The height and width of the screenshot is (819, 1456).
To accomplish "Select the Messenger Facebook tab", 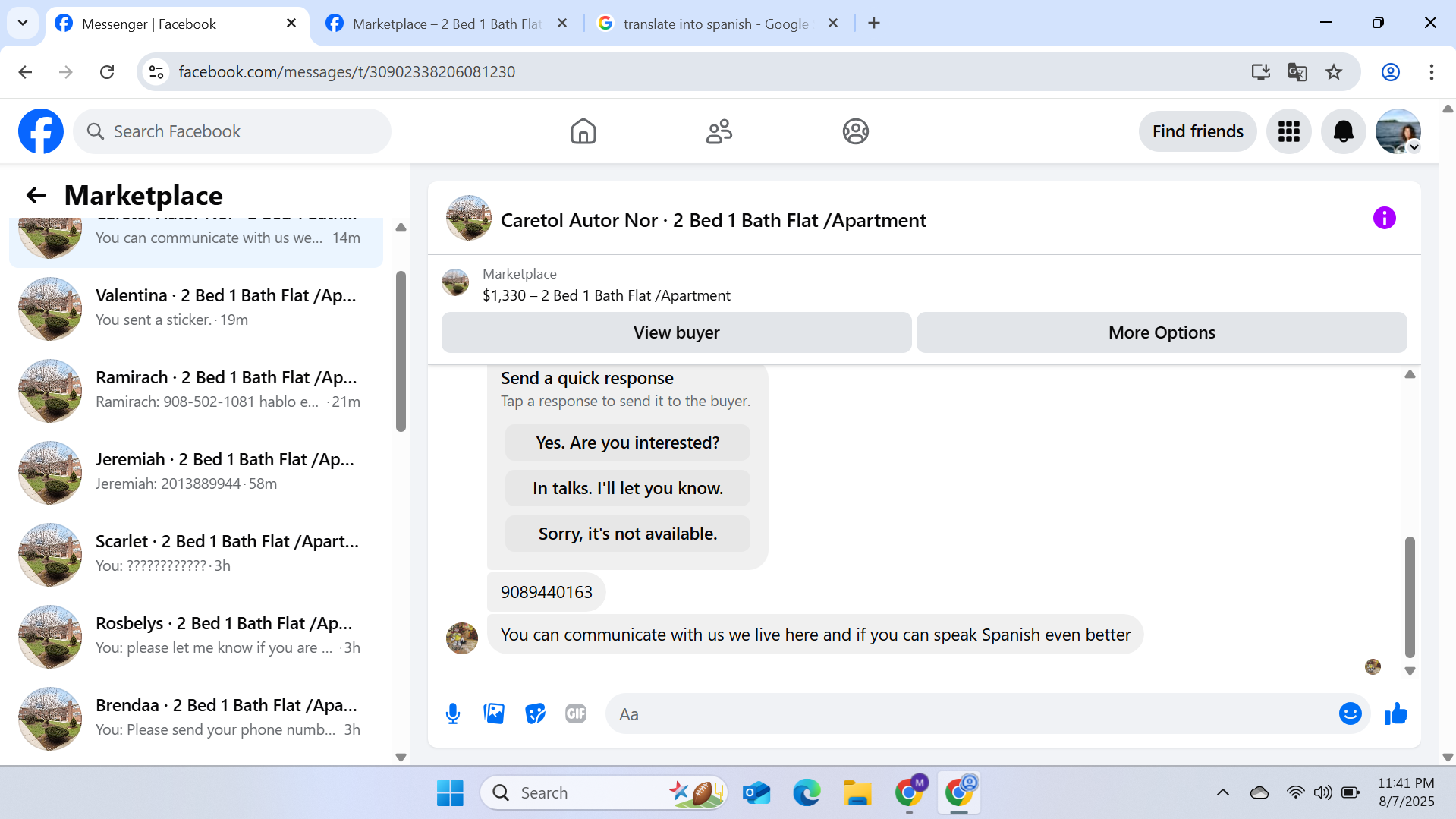I will (178, 24).
